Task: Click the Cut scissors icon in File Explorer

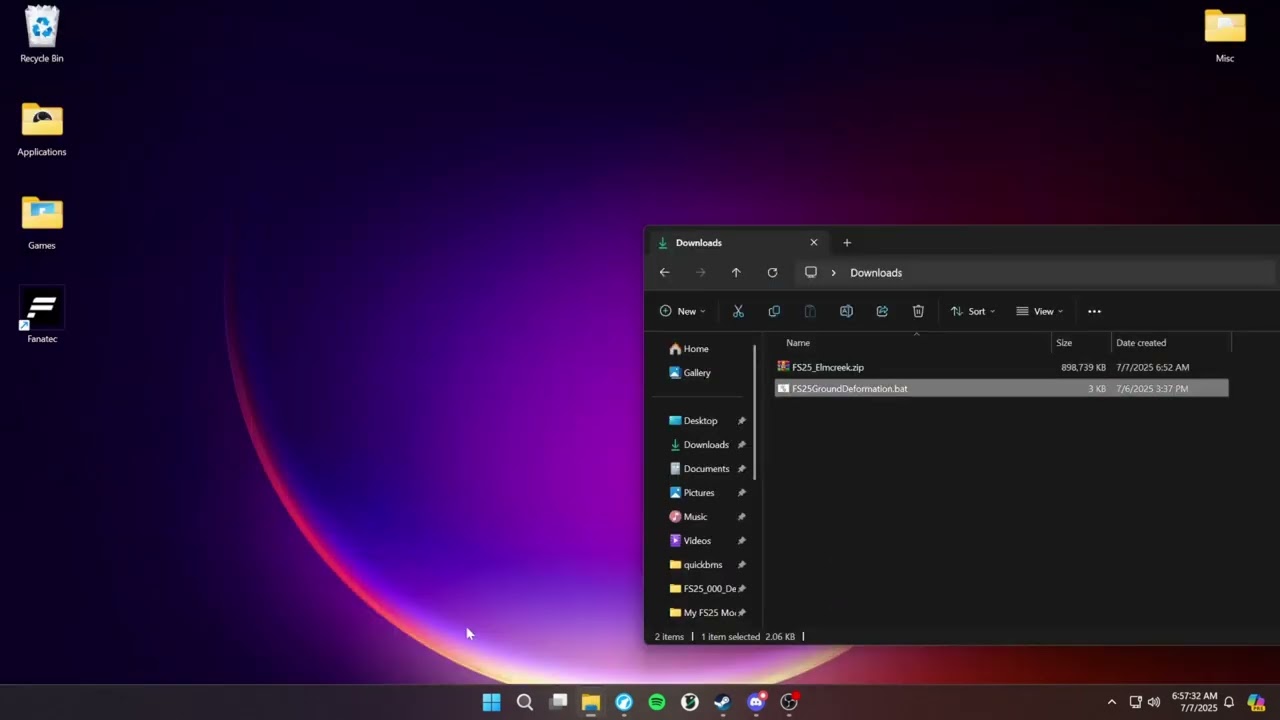Action: coord(738,311)
